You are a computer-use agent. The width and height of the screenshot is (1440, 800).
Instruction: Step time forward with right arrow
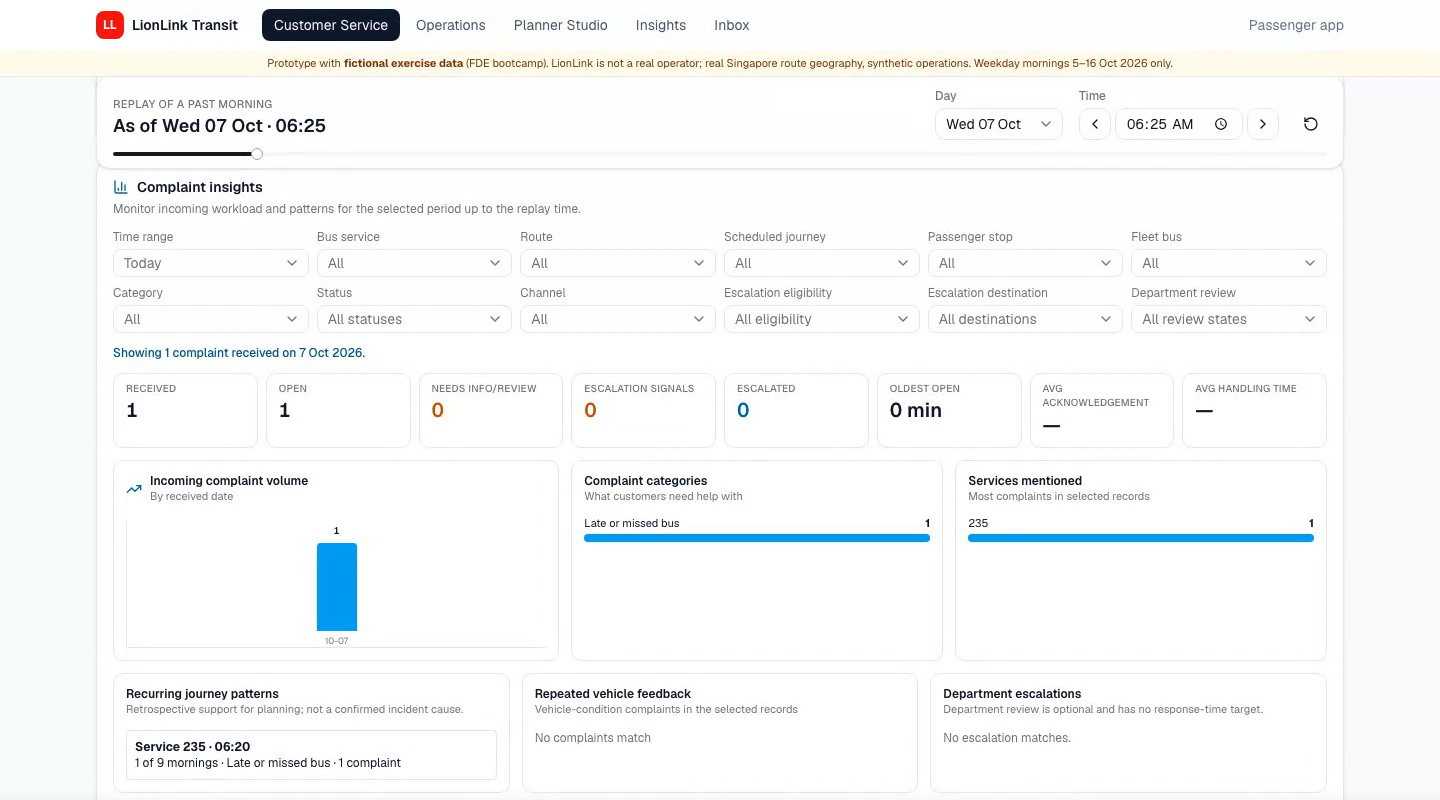pos(1263,124)
